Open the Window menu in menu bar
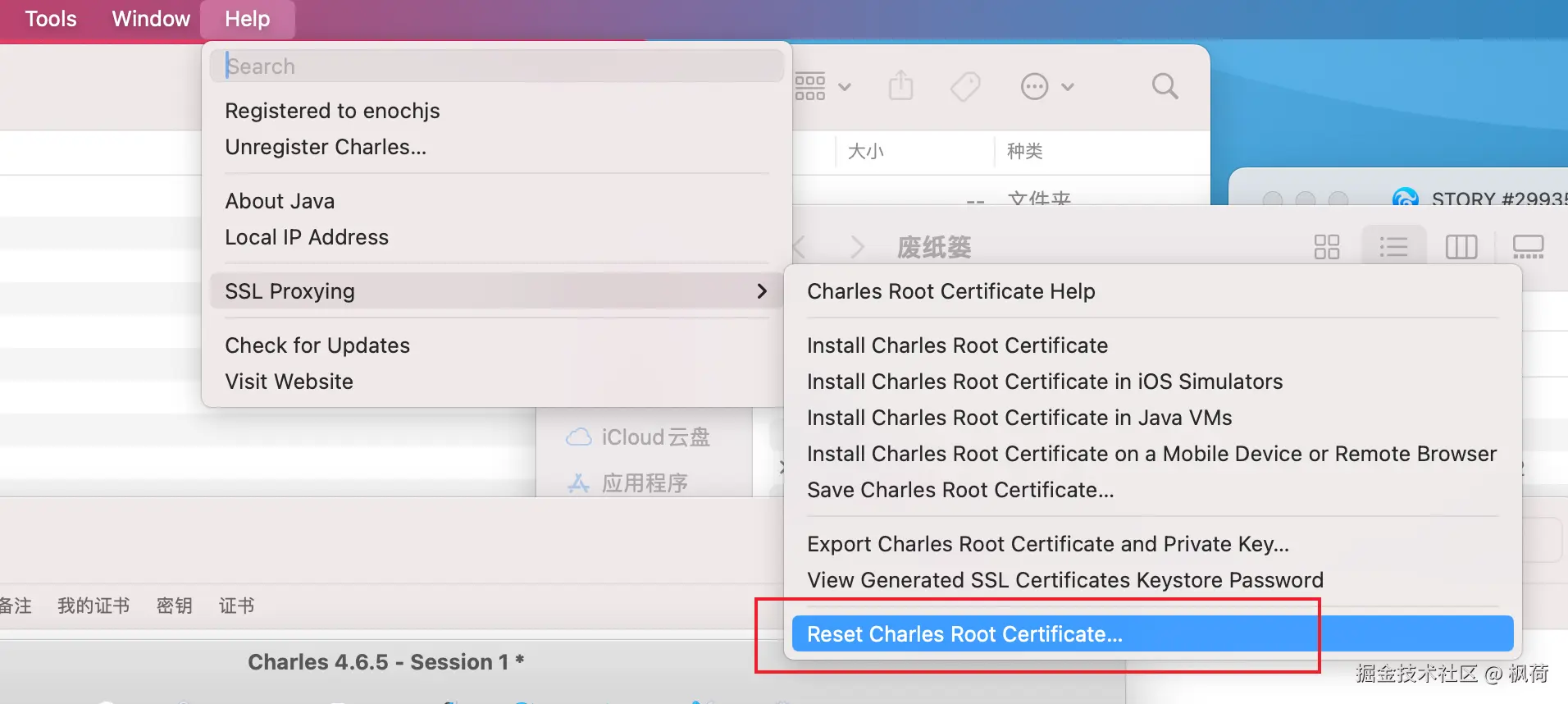 click(151, 19)
